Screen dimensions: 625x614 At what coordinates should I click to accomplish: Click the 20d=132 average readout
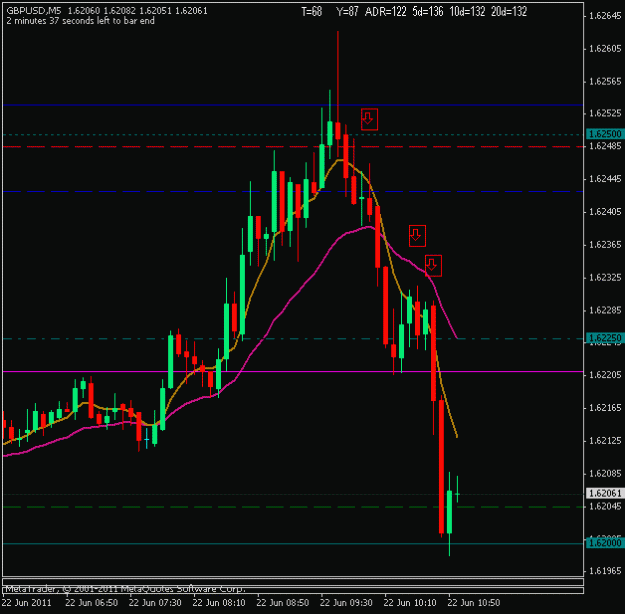[509, 12]
